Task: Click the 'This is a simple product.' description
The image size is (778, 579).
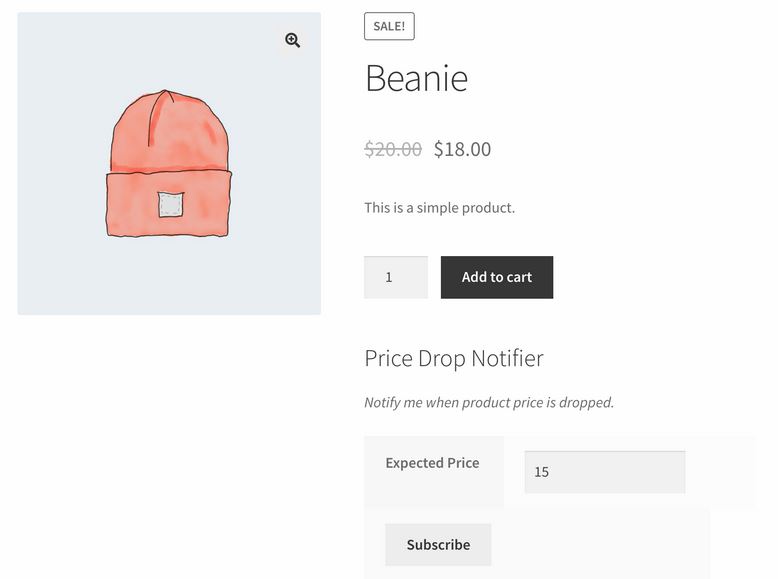Action: (440, 207)
